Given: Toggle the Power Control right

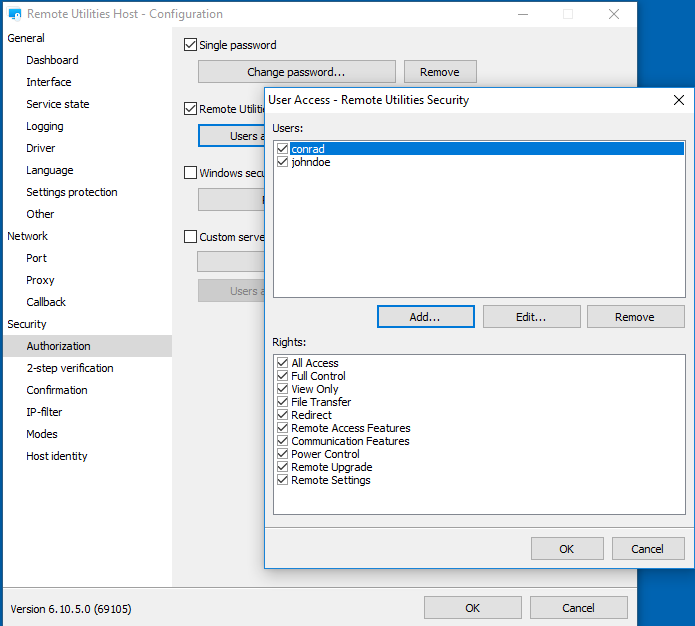Looking at the screenshot, I should point(283,454).
